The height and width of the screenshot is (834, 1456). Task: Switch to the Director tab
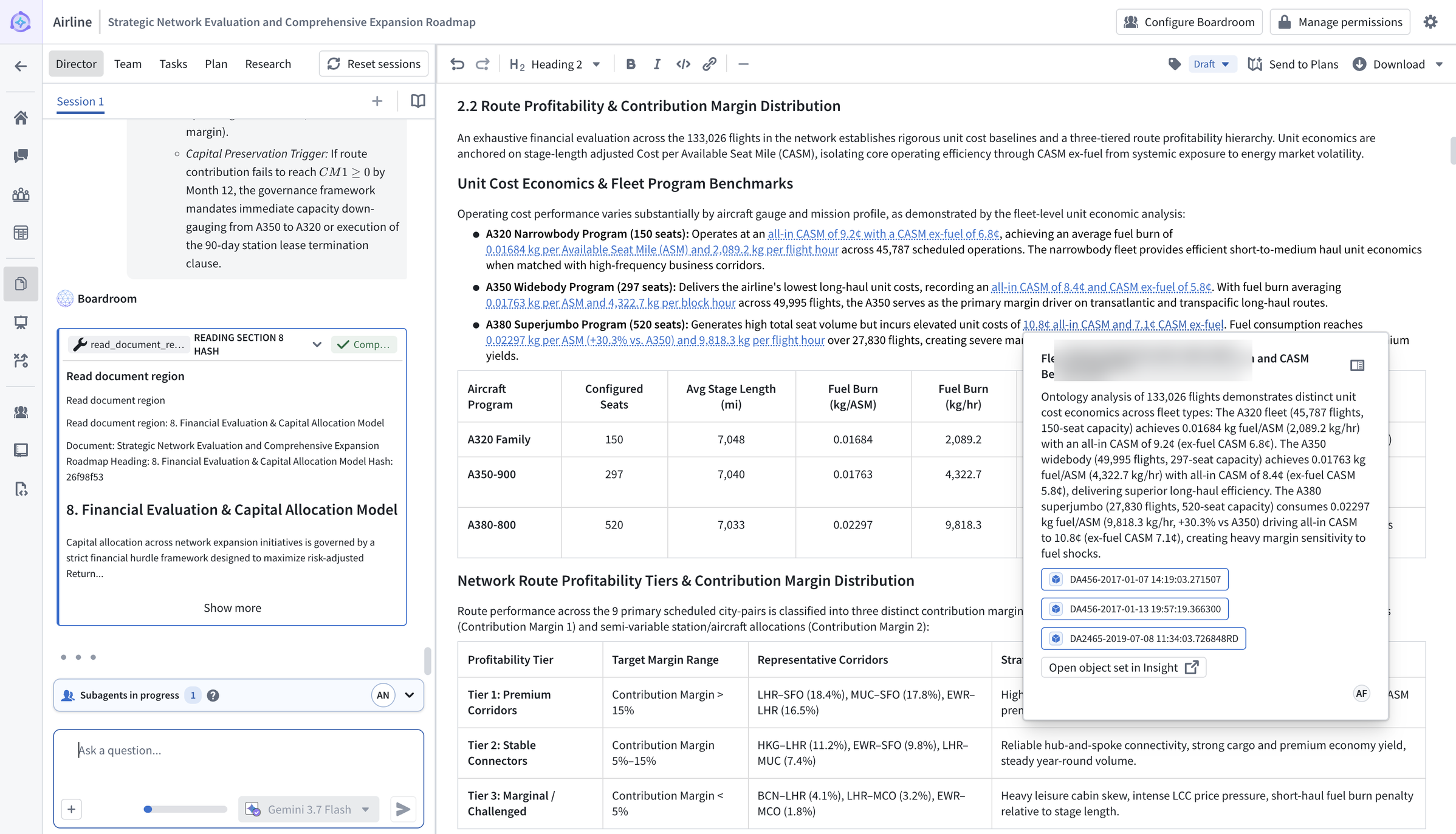76,64
